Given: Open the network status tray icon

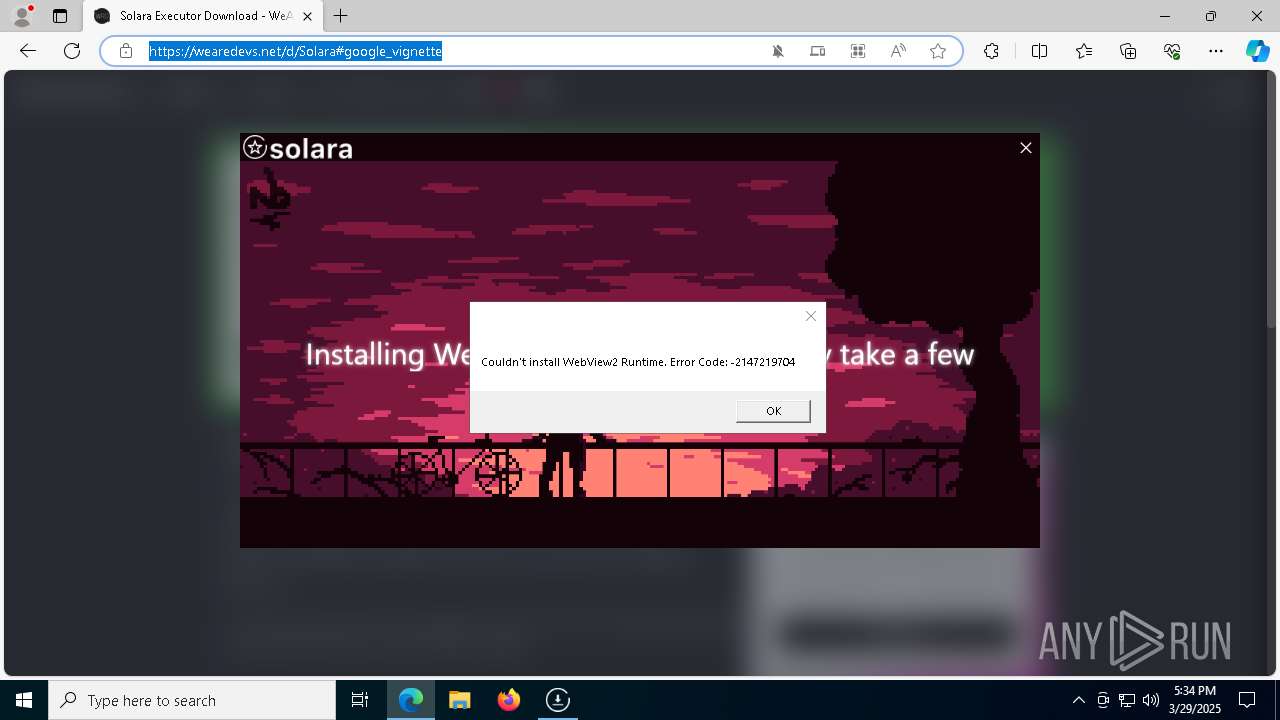Looking at the screenshot, I should 1127,700.
